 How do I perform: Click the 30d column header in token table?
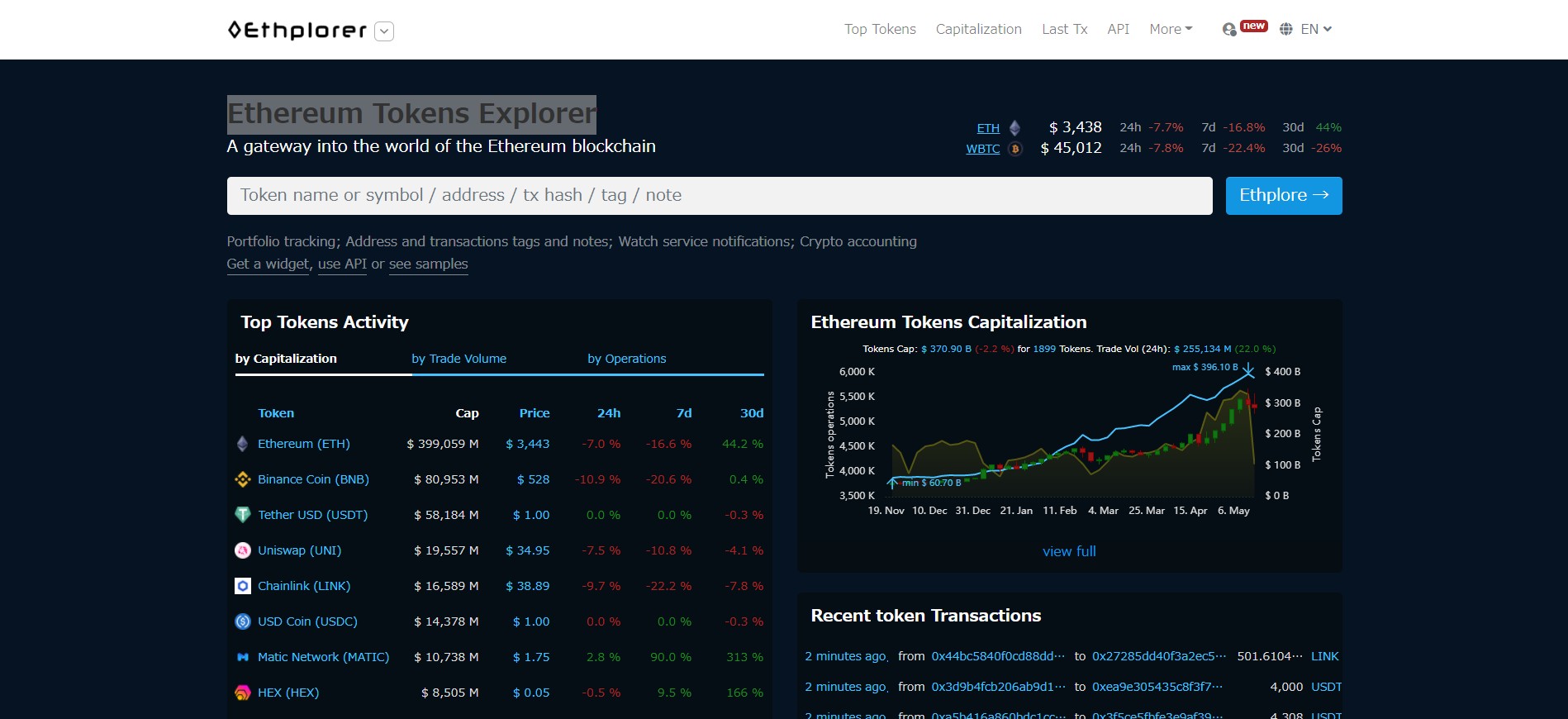coord(752,413)
